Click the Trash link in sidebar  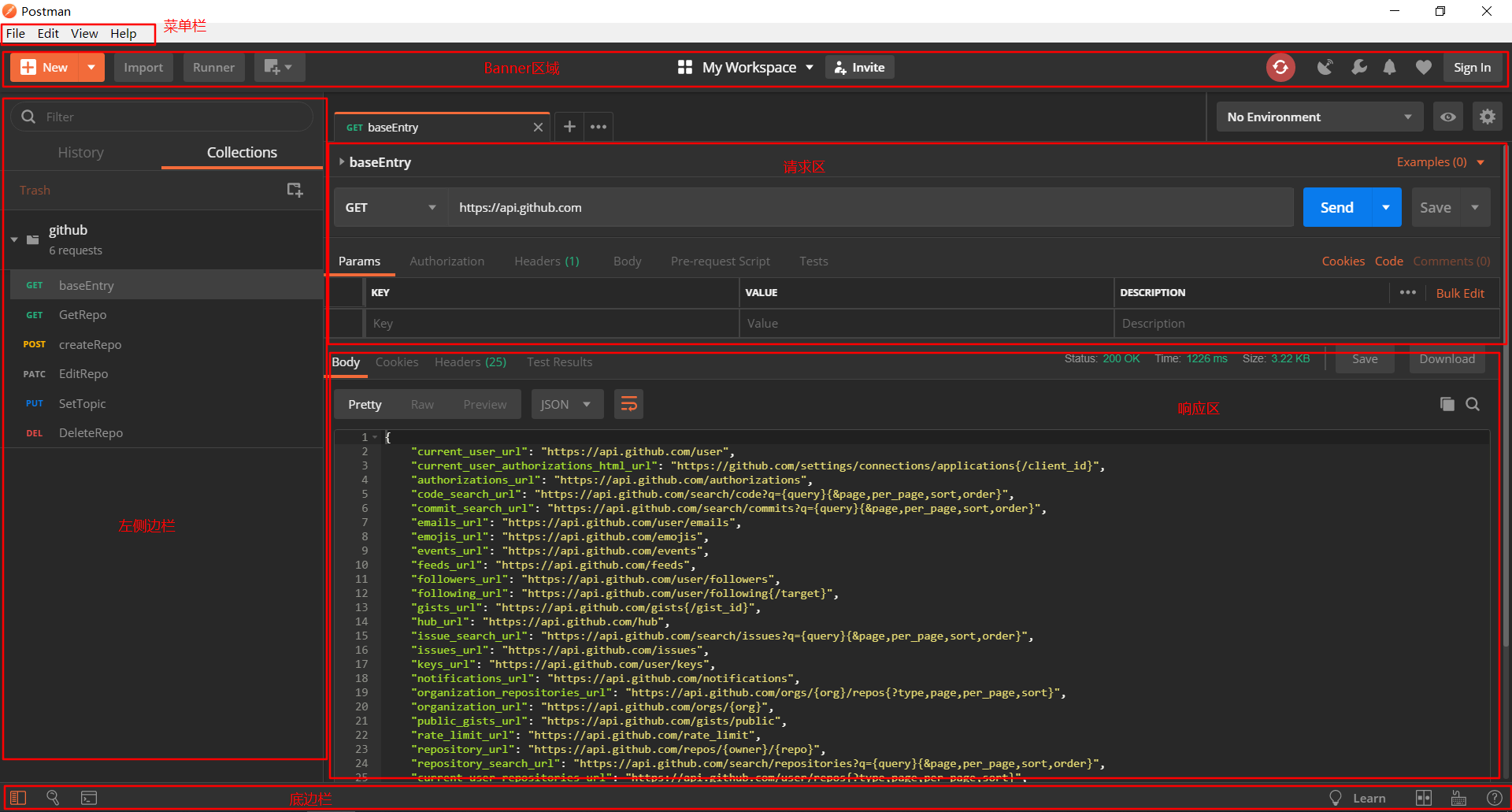click(35, 190)
